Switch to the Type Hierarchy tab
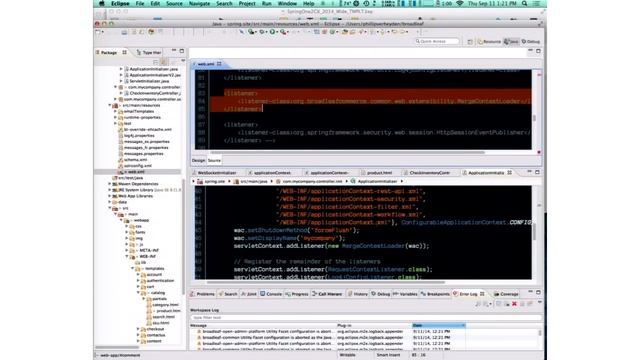The image size is (640, 360). point(149,53)
